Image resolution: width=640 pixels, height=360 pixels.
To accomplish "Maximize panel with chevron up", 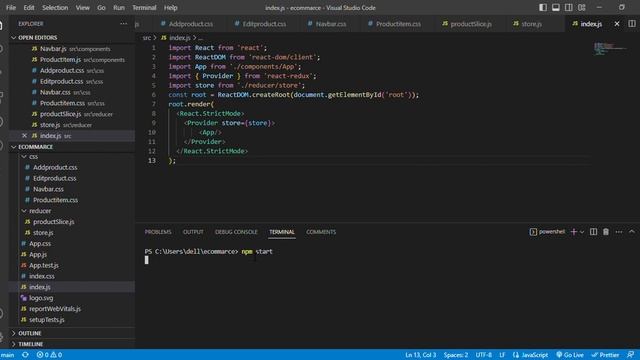I will click(x=631, y=232).
